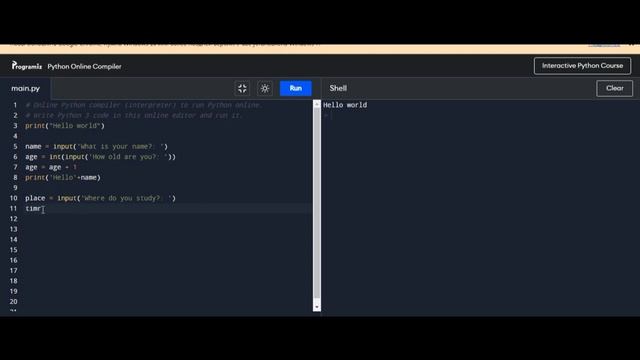
Task: Click scrollbar down arrow in editor
Action: click(x=317, y=307)
